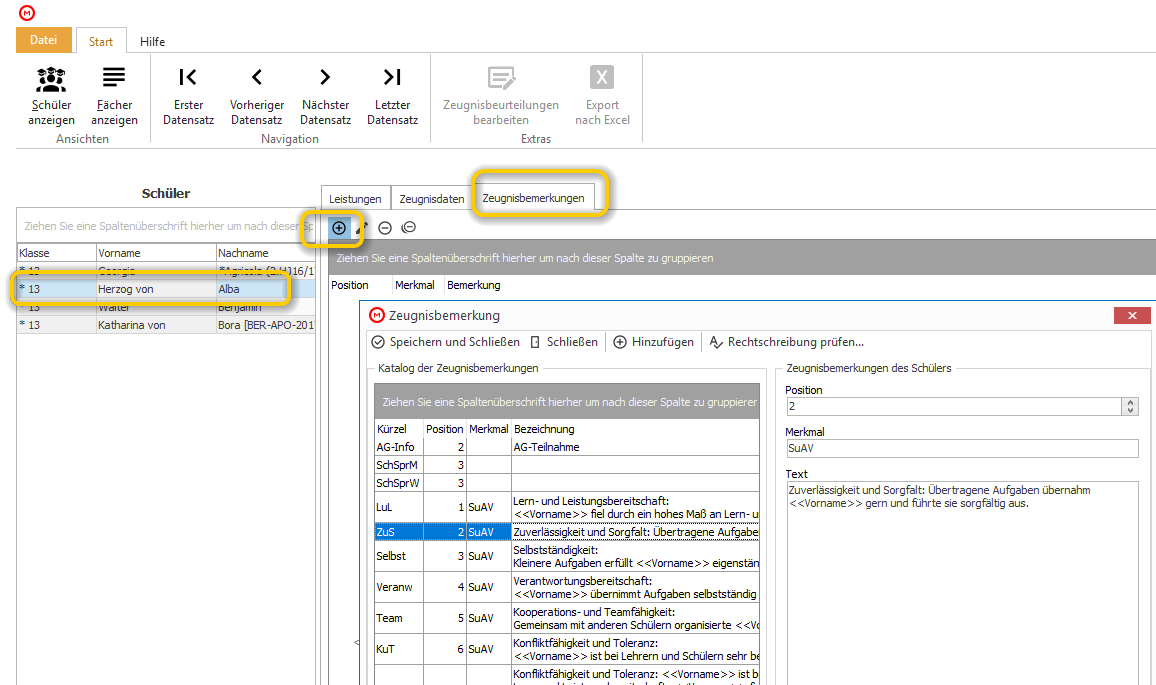Viewport: 1156px width, 685px height.
Task: Select student row Katharina von Bora
Action: point(166,324)
